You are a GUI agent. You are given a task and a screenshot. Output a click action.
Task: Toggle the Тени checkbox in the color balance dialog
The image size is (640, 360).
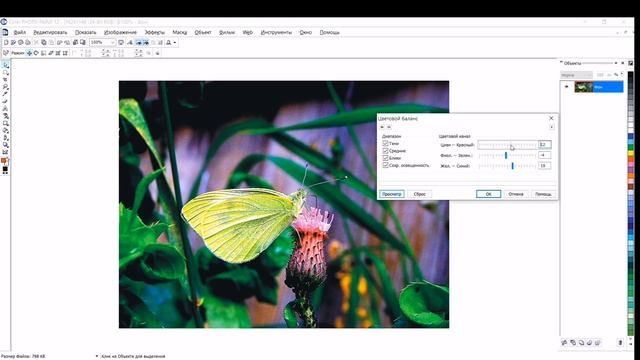tap(385, 143)
